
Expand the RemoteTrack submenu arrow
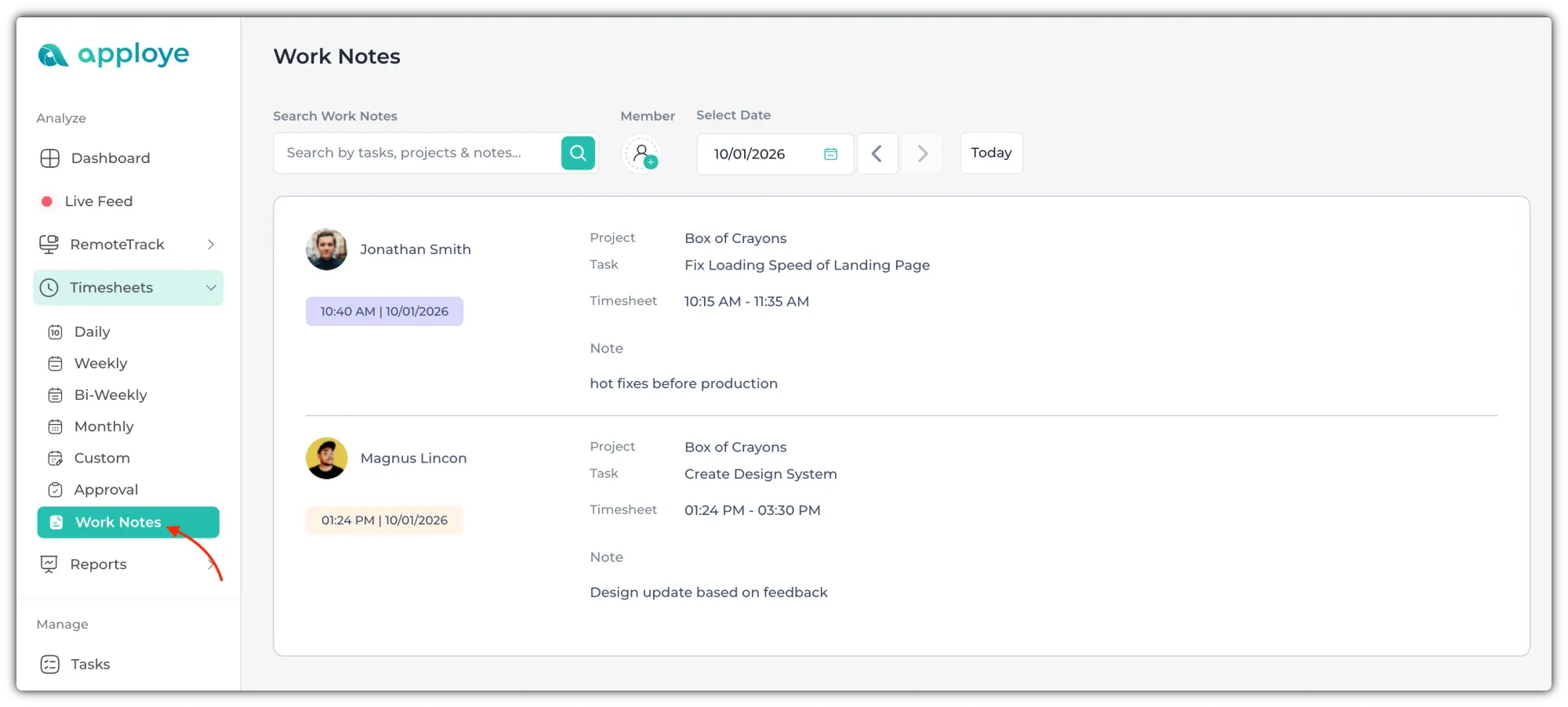(x=210, y=245)
